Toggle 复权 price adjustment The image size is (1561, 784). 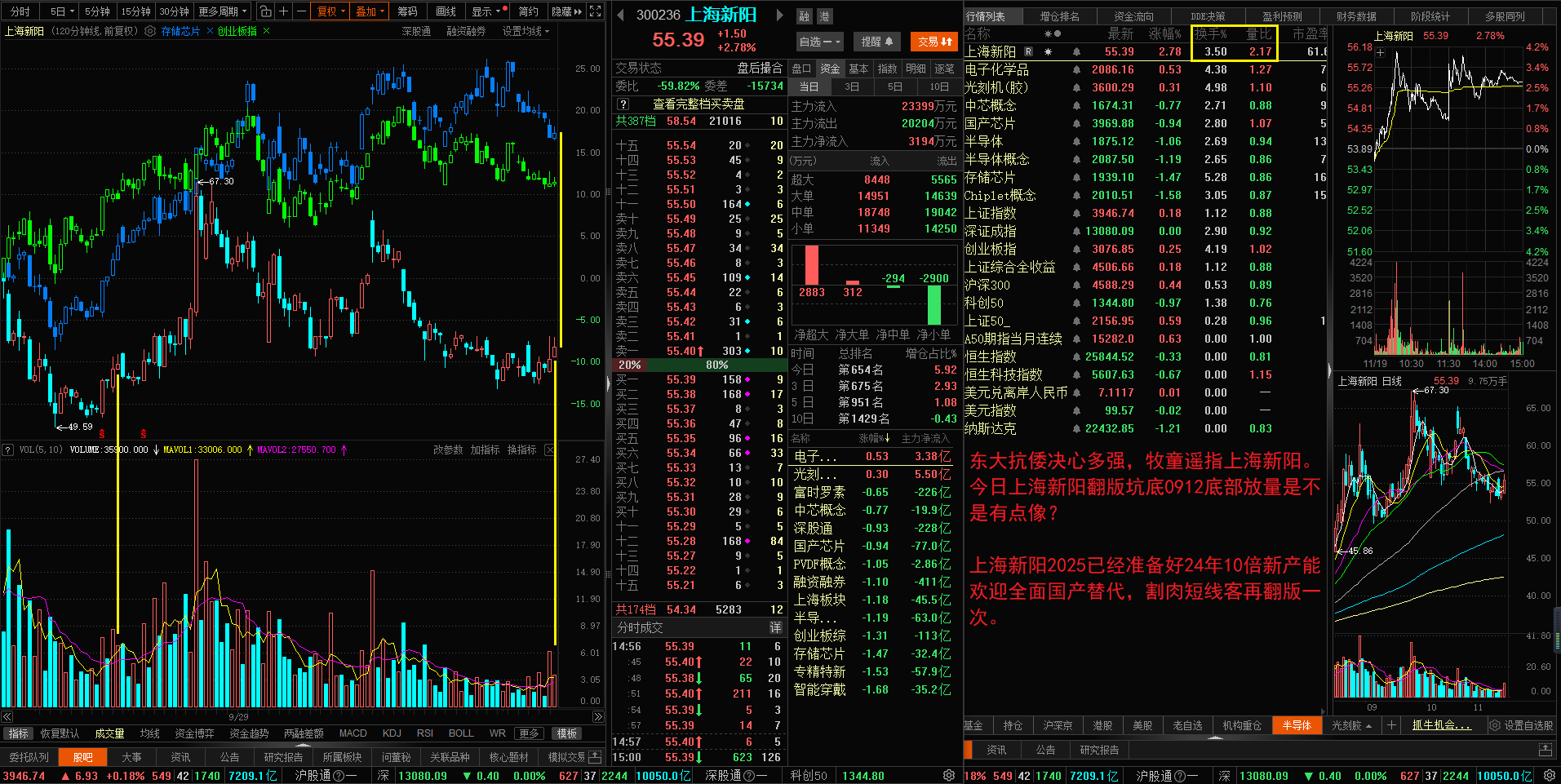click(x=331, y=11)
